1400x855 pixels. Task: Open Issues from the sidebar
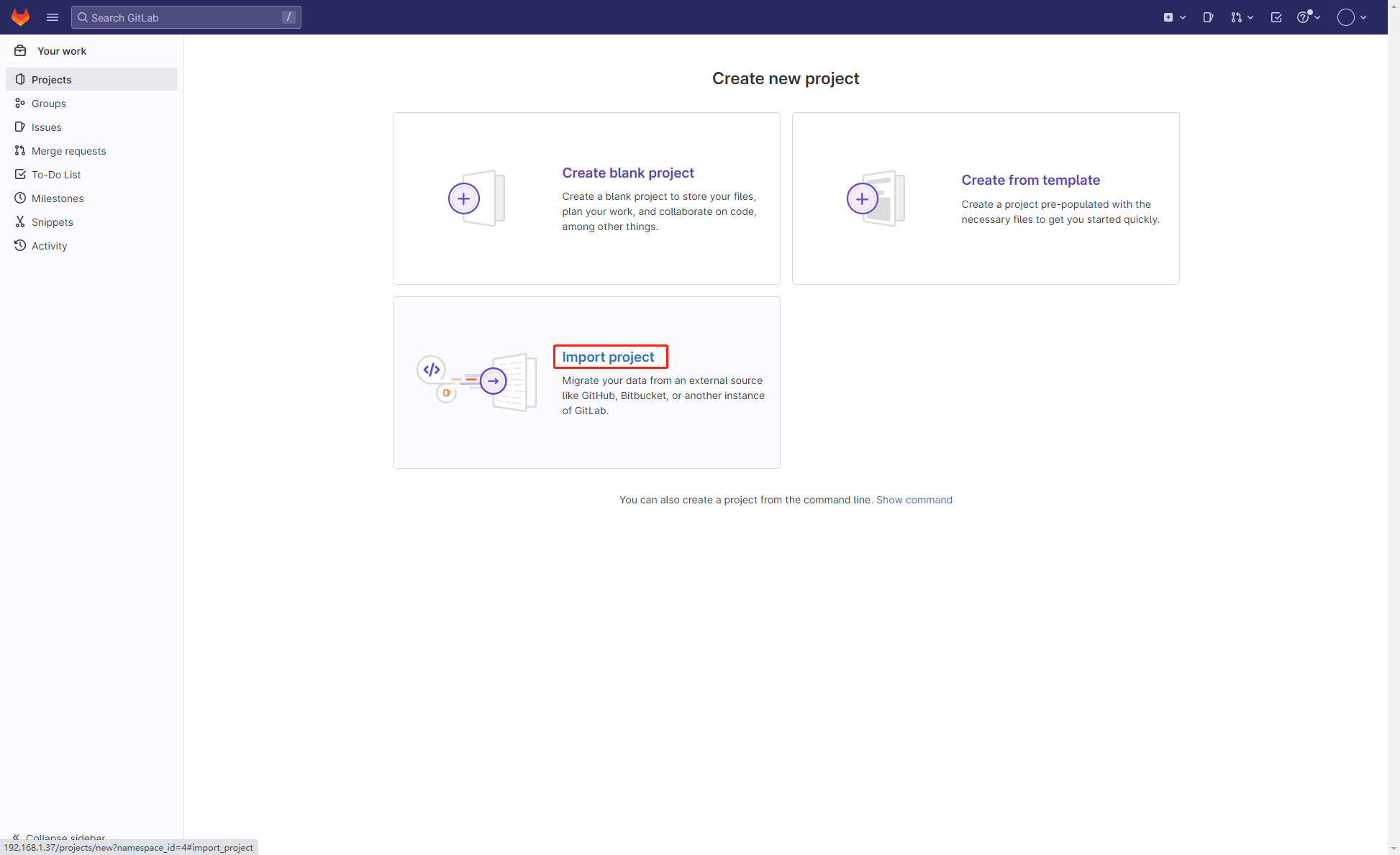tap(91, 127)
